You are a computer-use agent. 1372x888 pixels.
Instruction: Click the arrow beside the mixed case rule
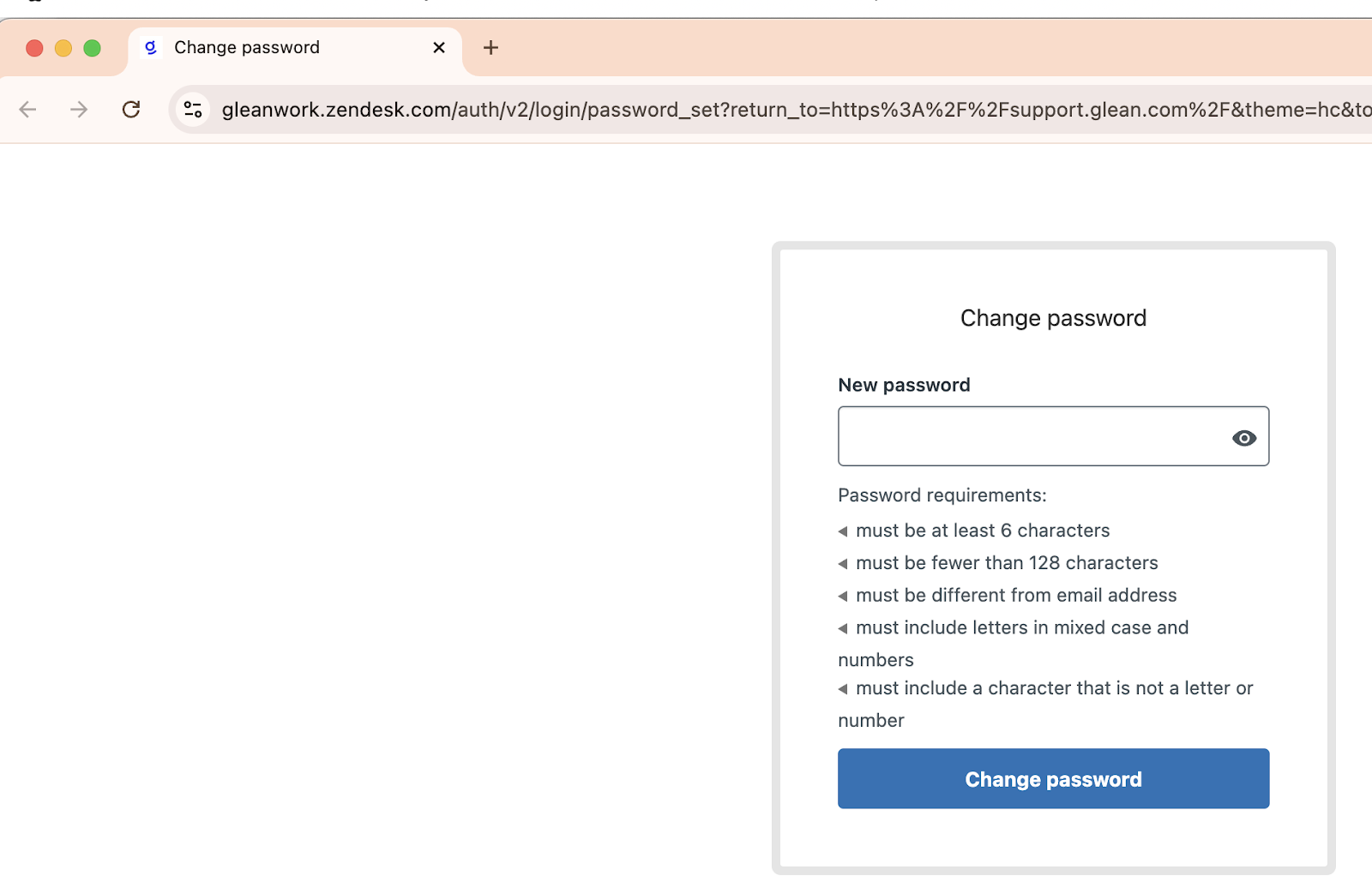(x=842, y=628)
